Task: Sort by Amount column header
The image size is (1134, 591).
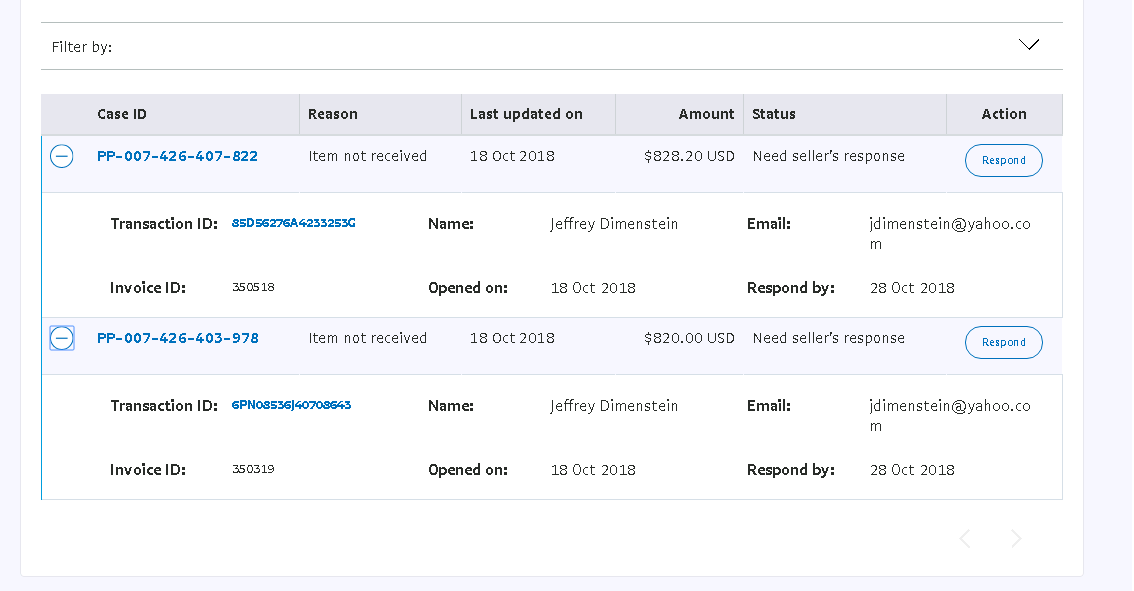Action: click(x=706, y=114)
